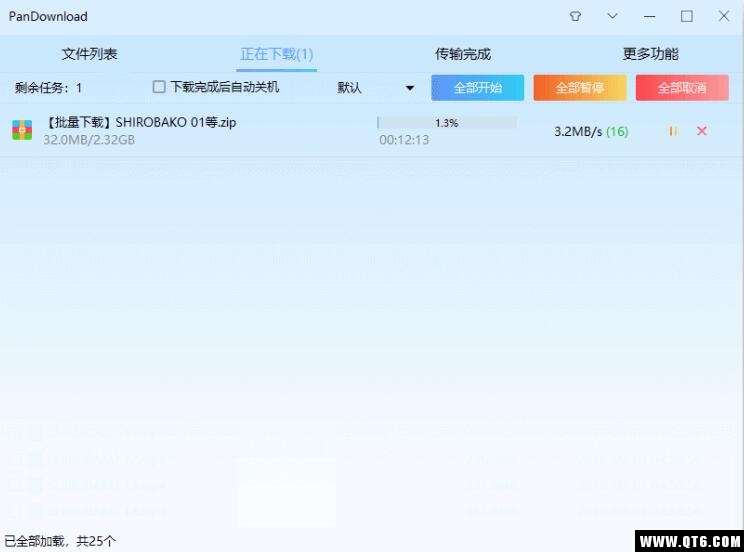
Task: Click the 剩余任务: 1 label
Action: click(x=48, y=88)
